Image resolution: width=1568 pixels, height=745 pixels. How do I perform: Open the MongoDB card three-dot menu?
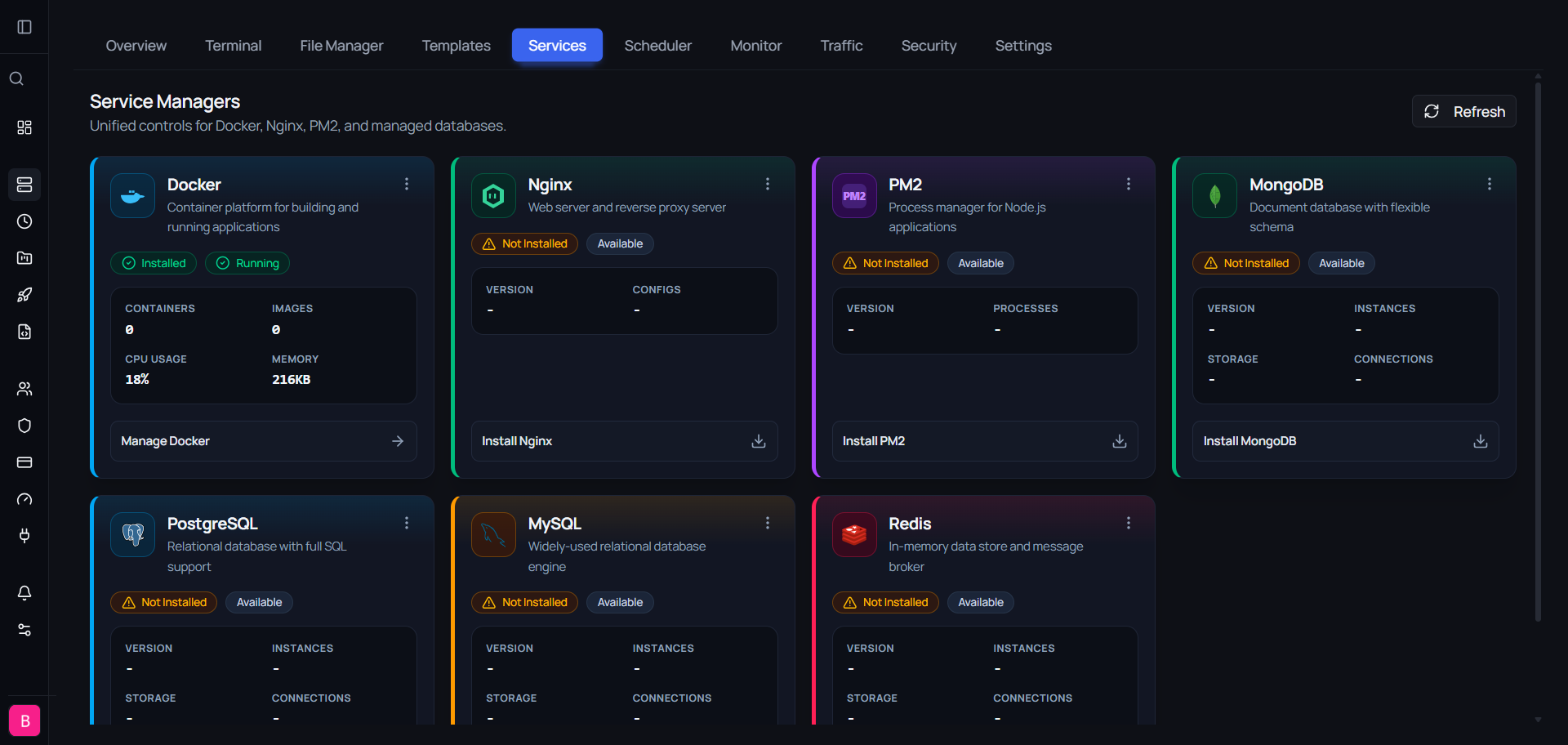[x=1490, y=185]
